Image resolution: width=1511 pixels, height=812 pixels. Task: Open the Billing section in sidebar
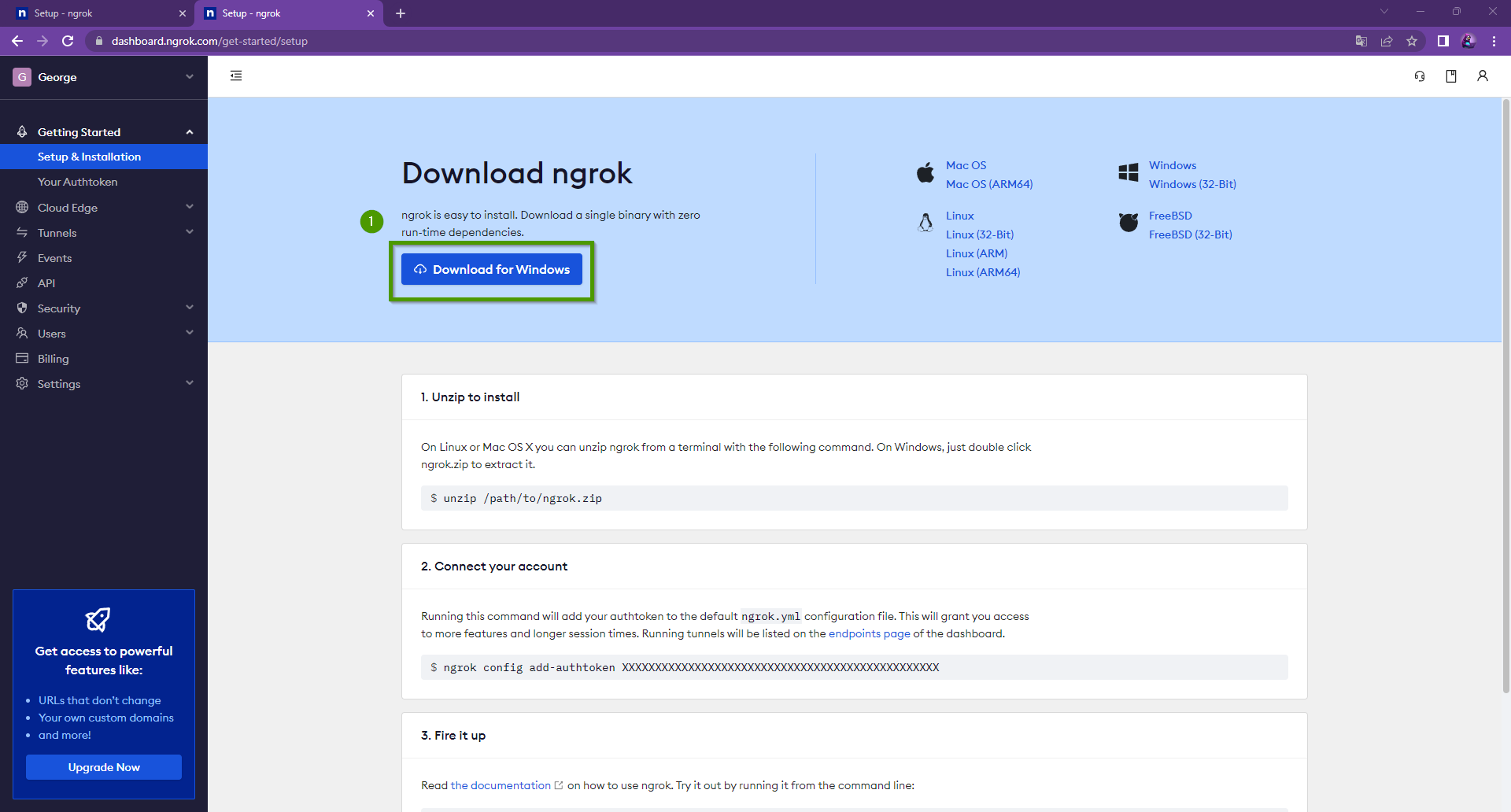tap(53, 358)
